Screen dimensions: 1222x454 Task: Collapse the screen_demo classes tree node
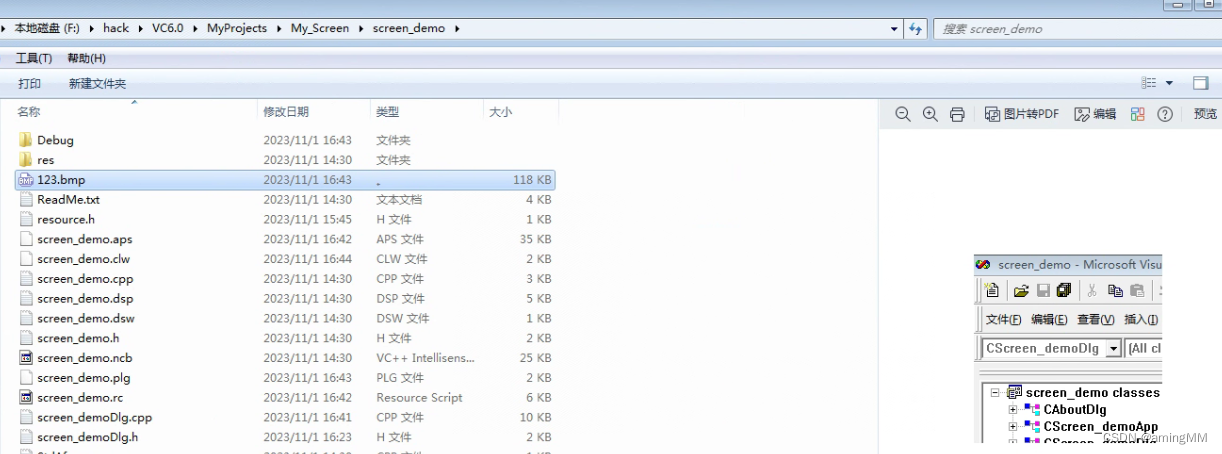(995, 393)
